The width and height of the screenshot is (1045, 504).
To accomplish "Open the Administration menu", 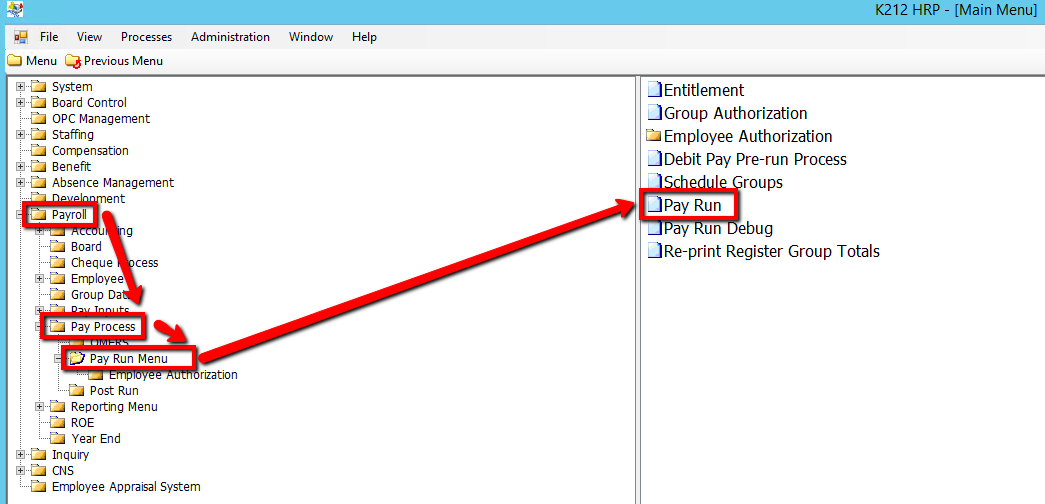I will tap(230, 37).
